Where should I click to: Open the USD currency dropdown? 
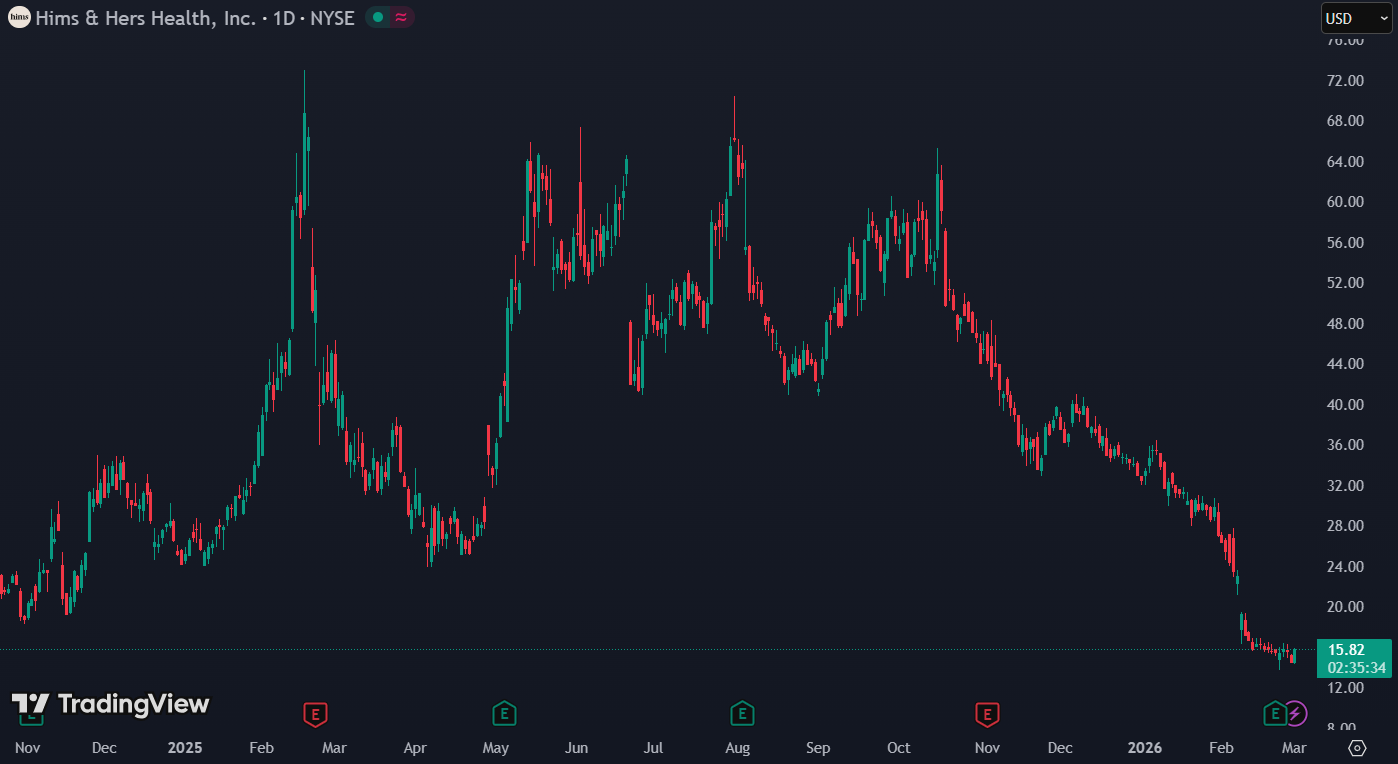coord(1356,18)
